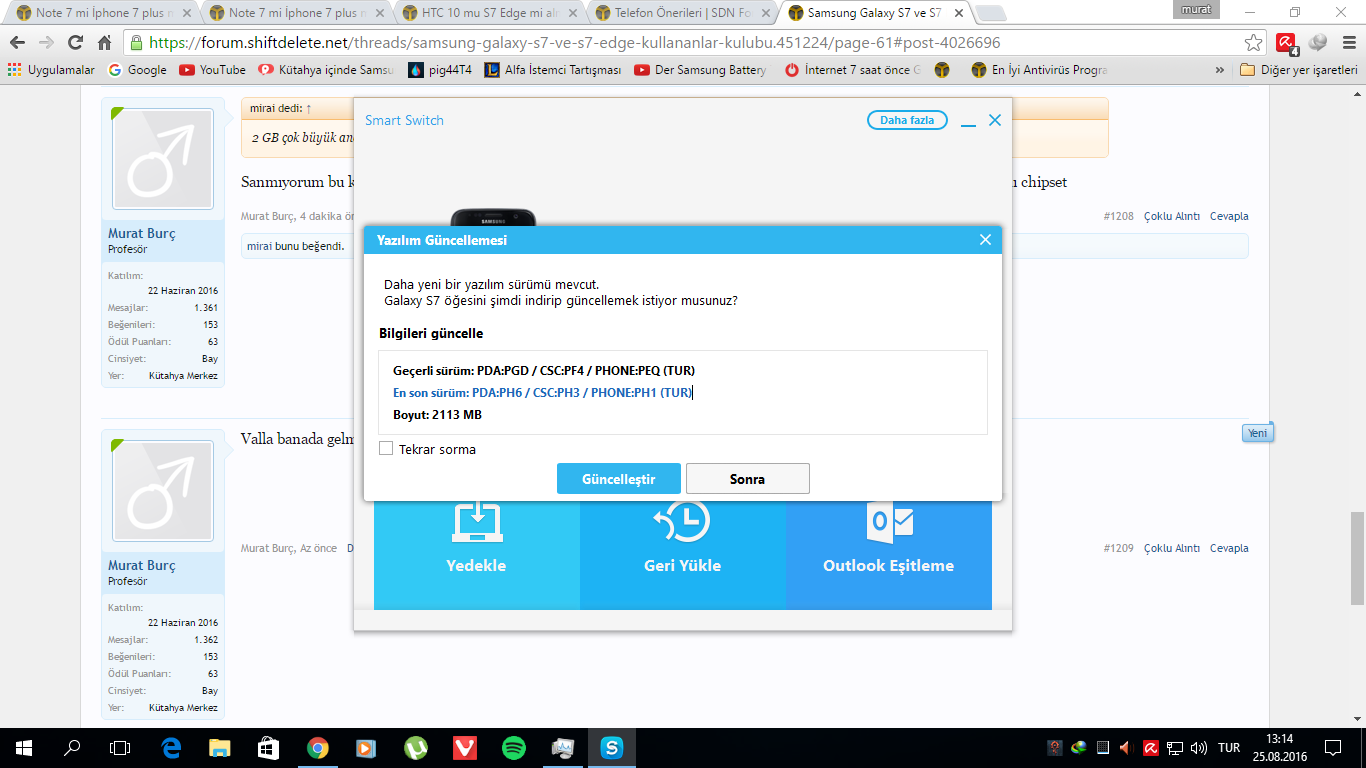
Task: Click the Güncelleştir update button
Action: (619, 479)
